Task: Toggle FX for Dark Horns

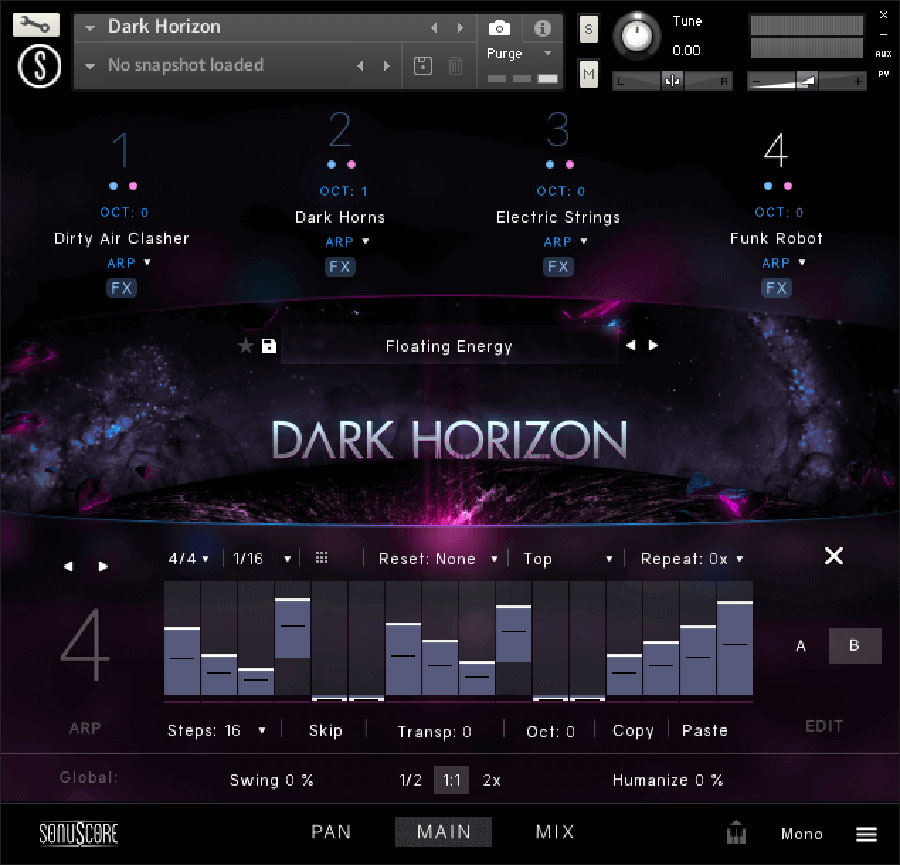Action: [x=340, y=266]
